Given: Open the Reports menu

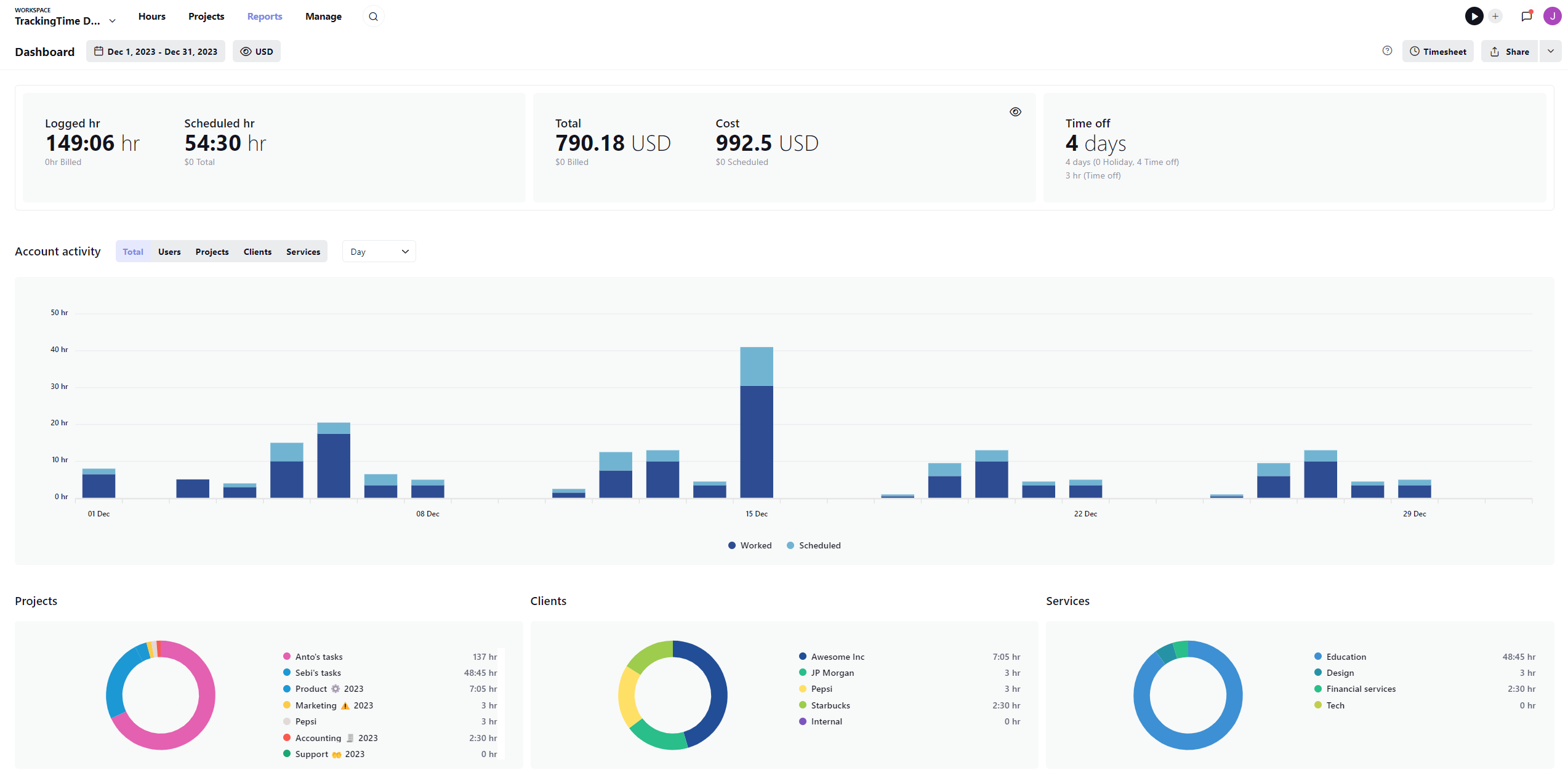Looking at the screenshot, I should tap(265, 17).
